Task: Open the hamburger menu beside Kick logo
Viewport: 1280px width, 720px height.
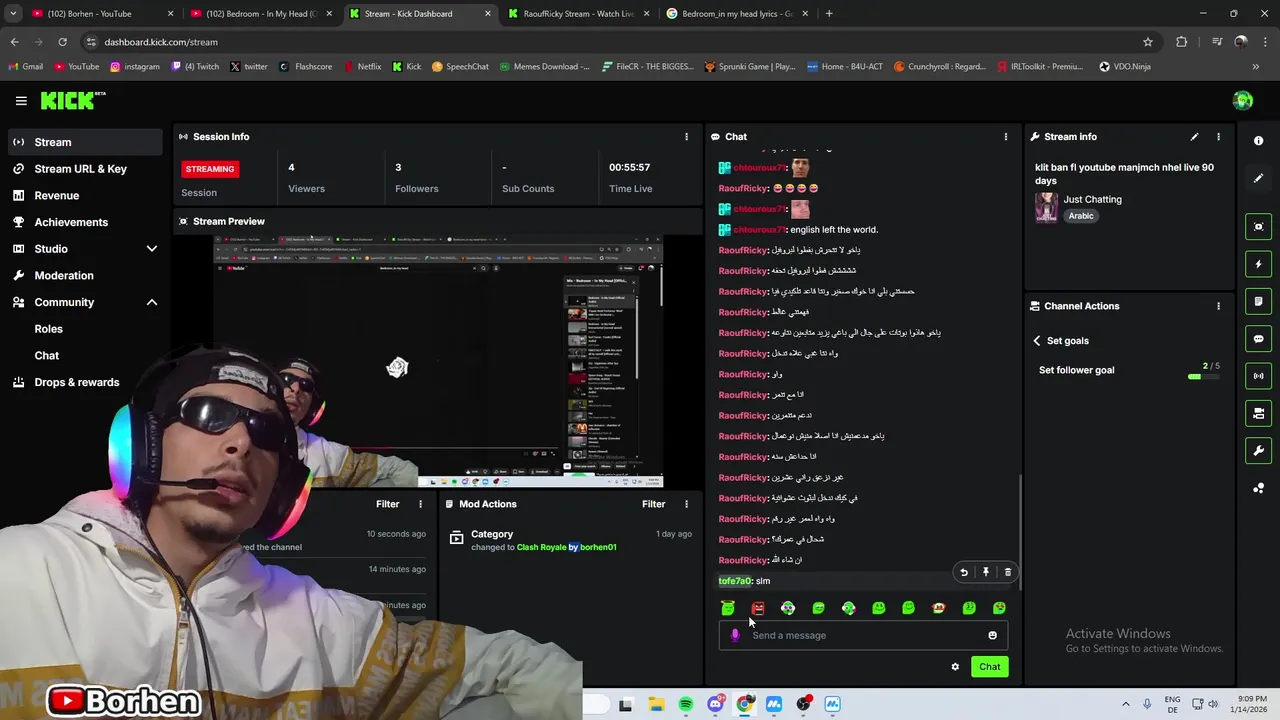Action: (21, 100)
